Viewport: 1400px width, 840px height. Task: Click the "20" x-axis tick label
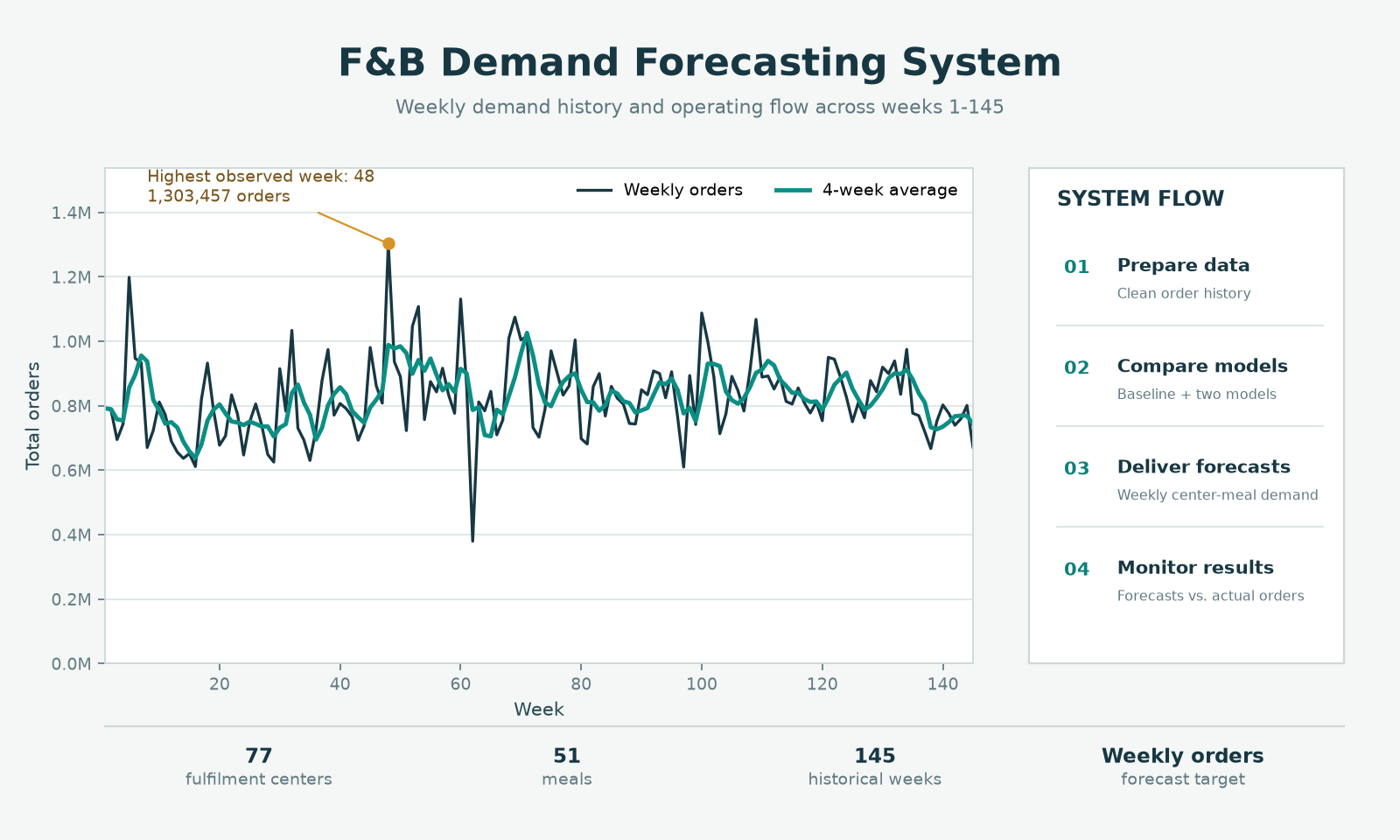tap(220, 684)
